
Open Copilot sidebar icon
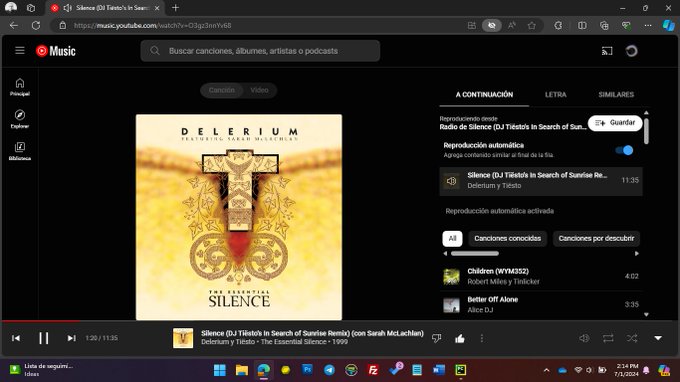668,26
